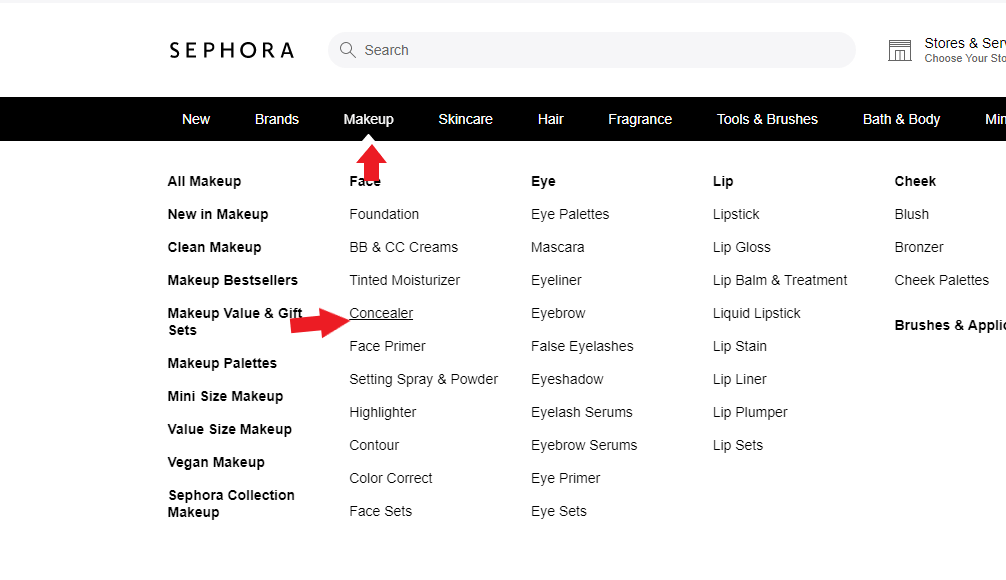Open Lip Stain category
Screen dimensions: 1006x580
click(x=739, y=346)
